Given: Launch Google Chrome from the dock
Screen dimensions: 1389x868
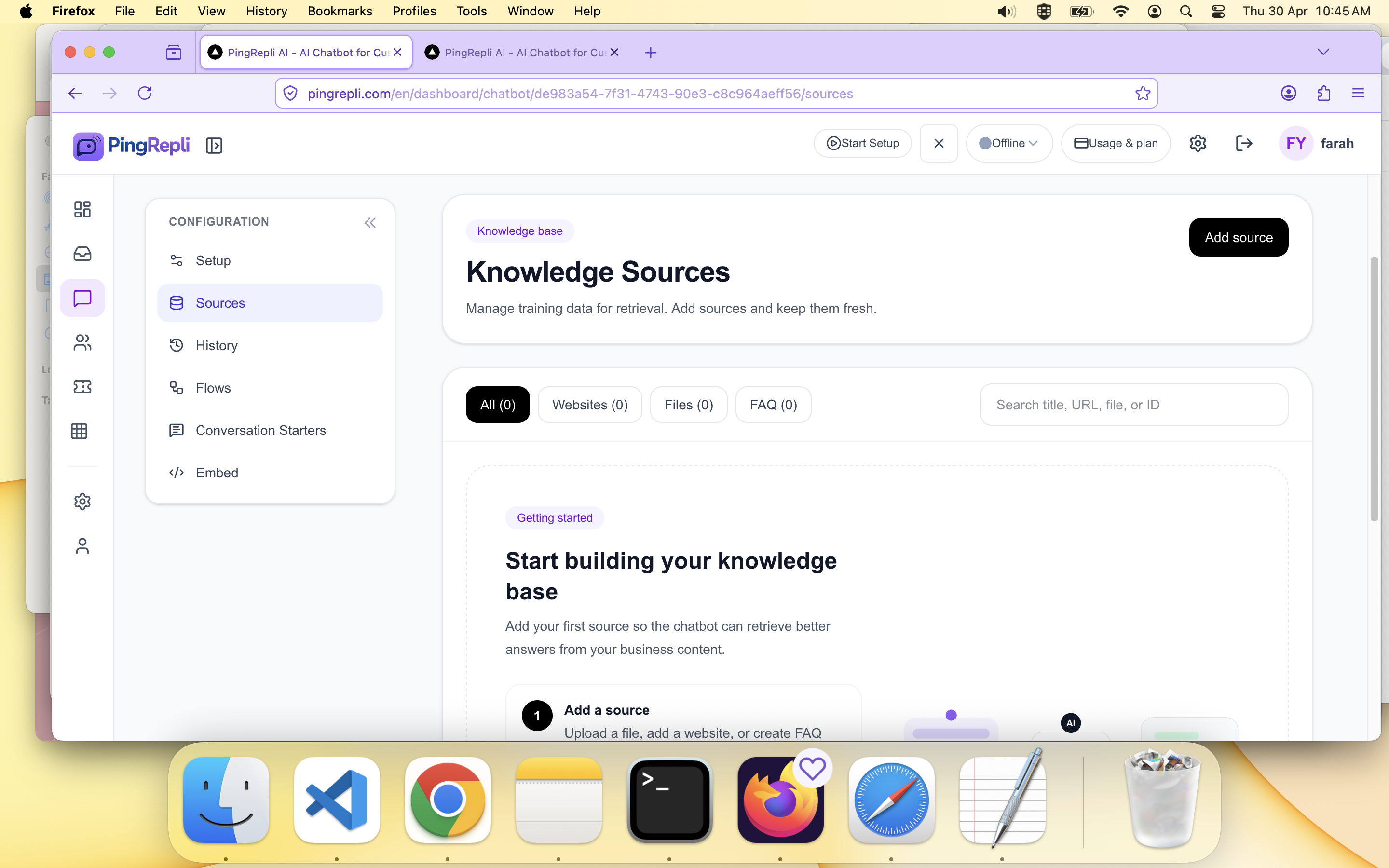Looking at the screenshot, I should (x=448, y=800).
